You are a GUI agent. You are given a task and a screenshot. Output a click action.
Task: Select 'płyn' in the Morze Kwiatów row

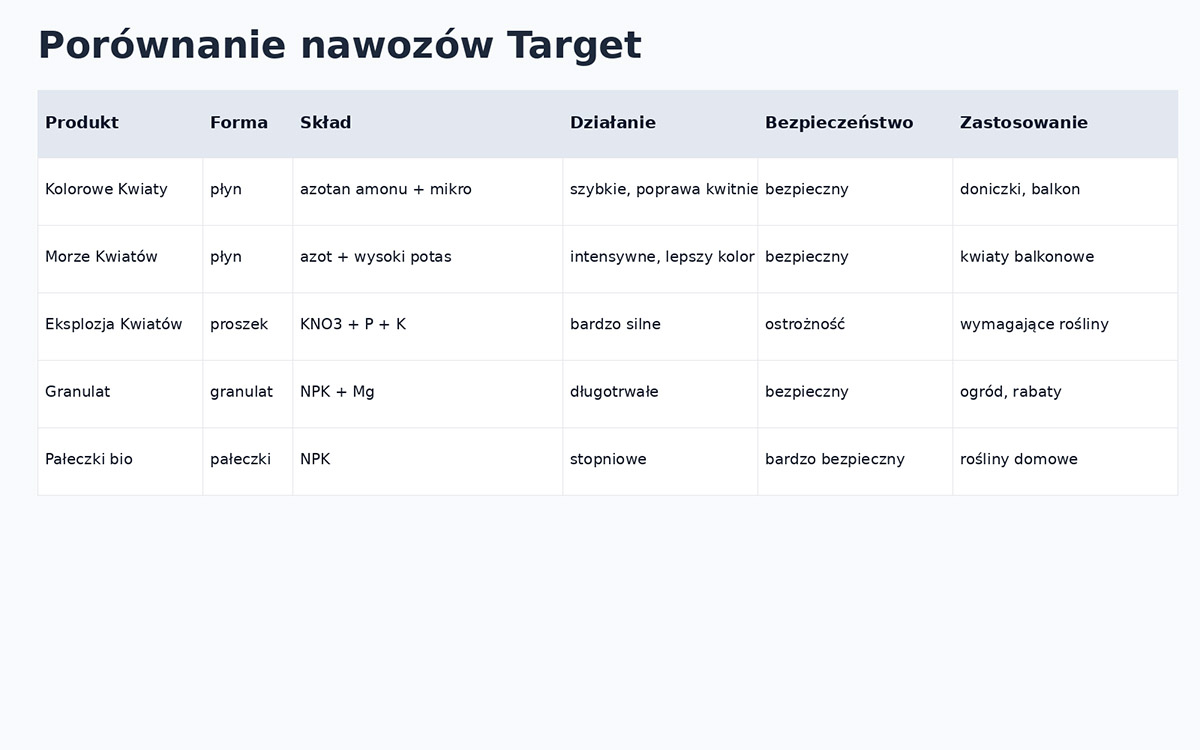coord(248,259)
